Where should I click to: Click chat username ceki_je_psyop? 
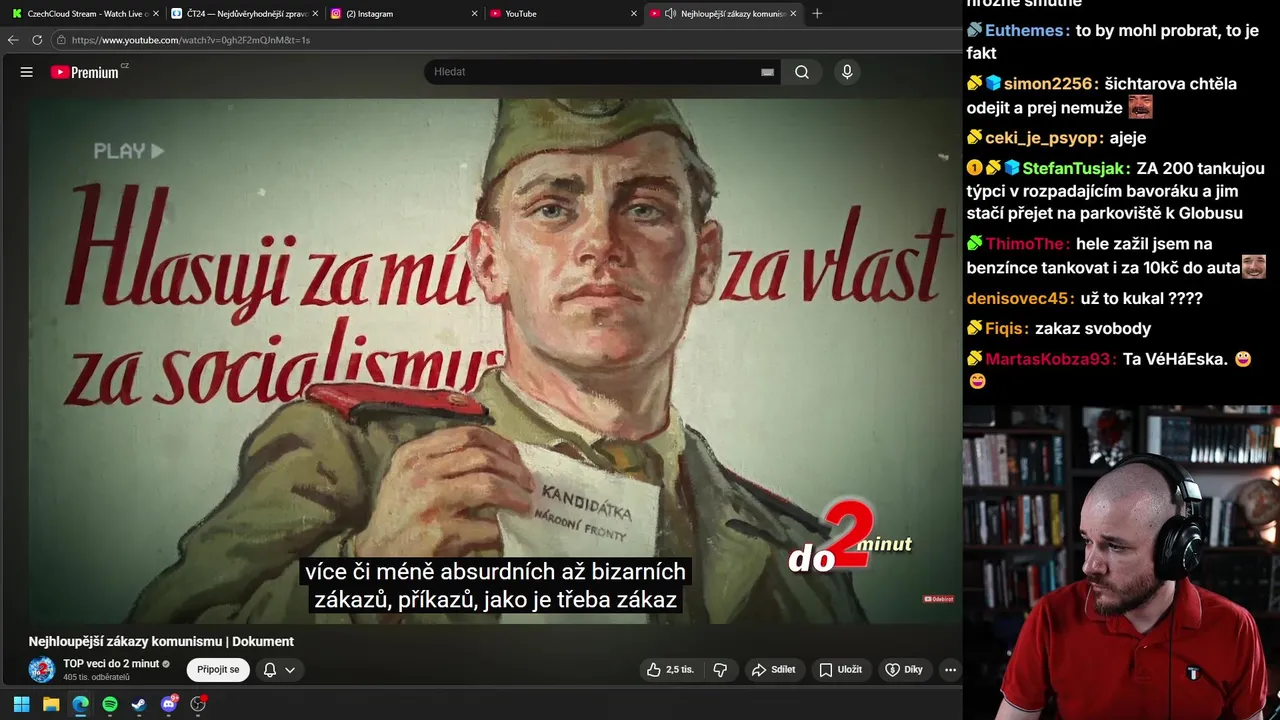1044,138
